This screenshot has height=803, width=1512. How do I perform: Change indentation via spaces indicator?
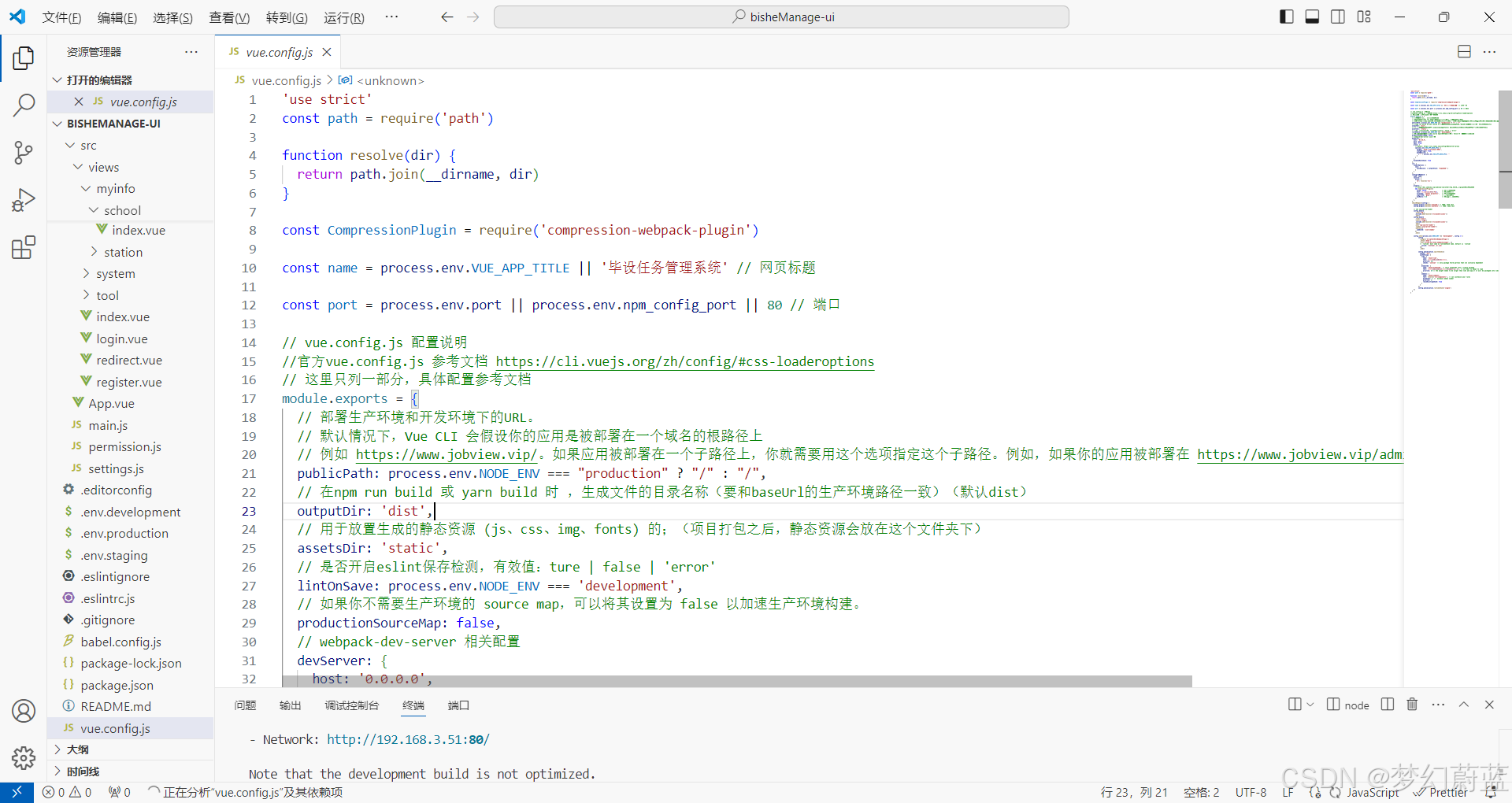[x=1201, y=792]
